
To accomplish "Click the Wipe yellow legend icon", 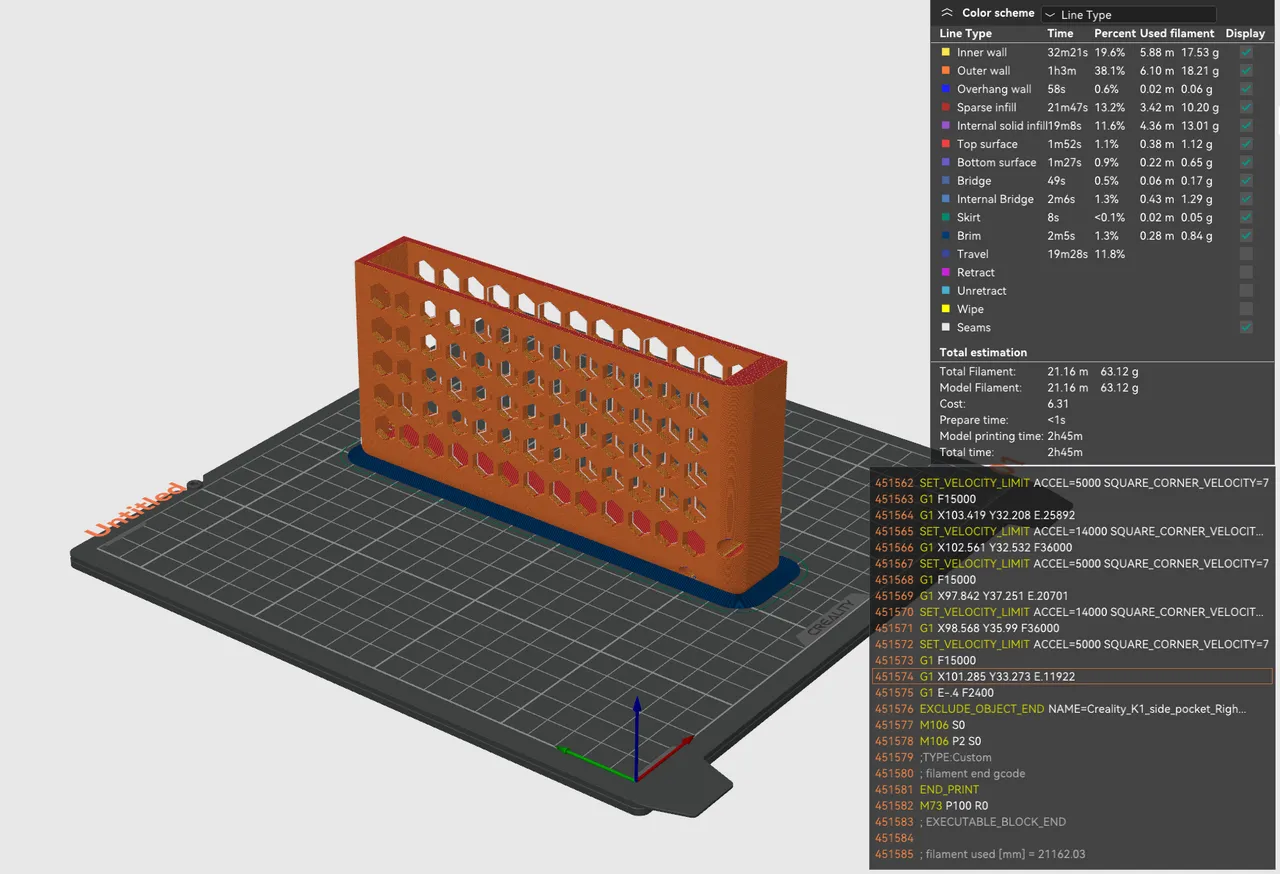I will click(x=944, y=309).
